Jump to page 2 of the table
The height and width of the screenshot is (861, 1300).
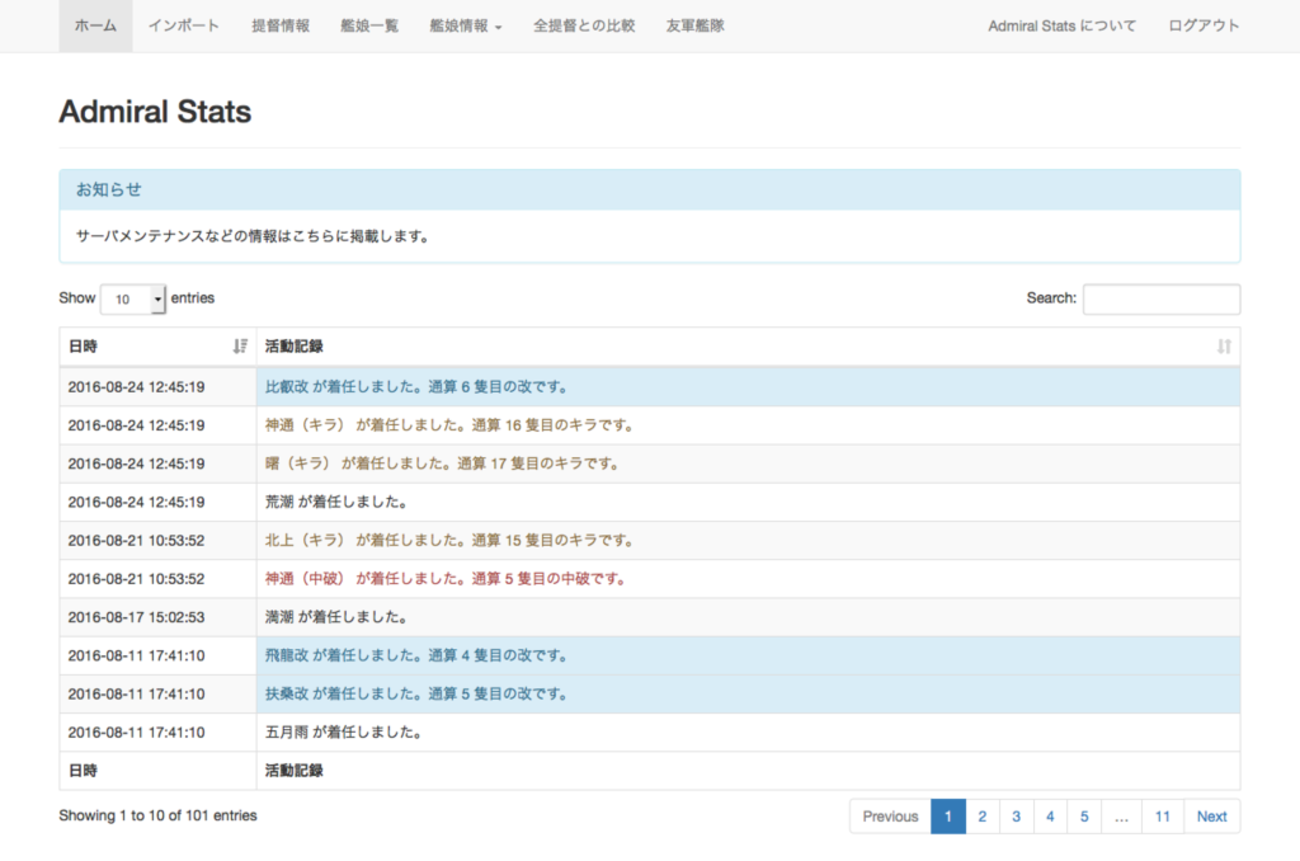pos(982,817)
